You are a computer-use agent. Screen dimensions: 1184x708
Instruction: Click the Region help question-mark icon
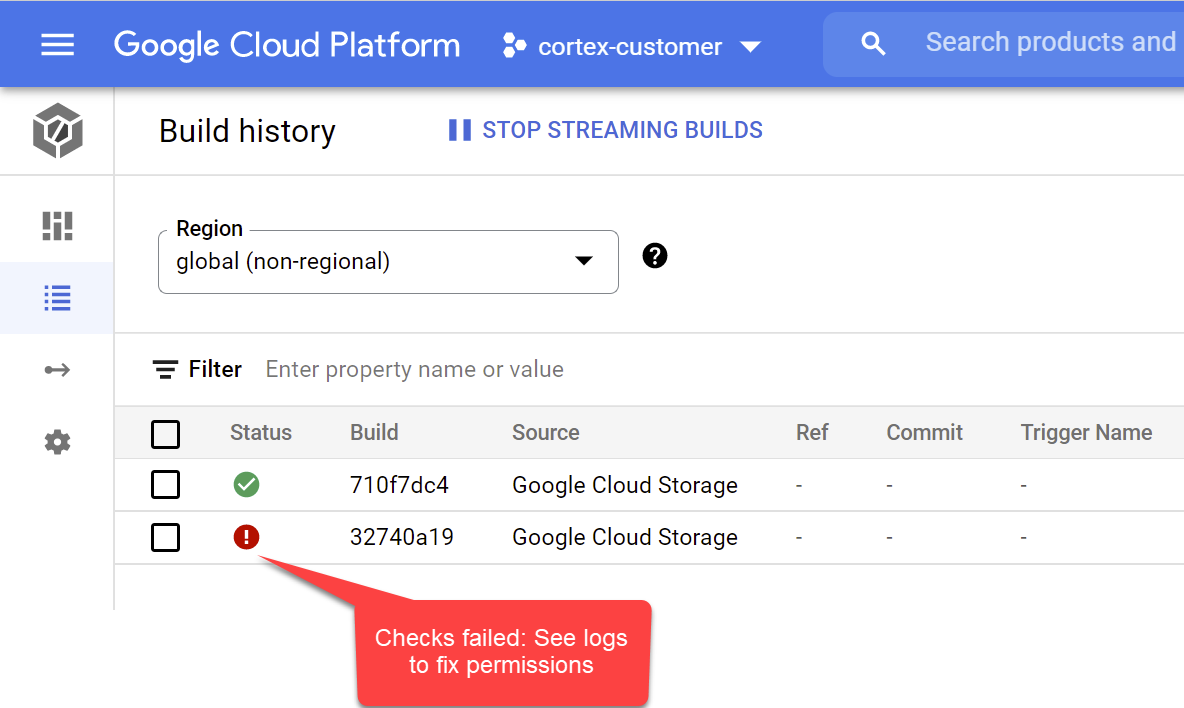click(x=655, y=256)
